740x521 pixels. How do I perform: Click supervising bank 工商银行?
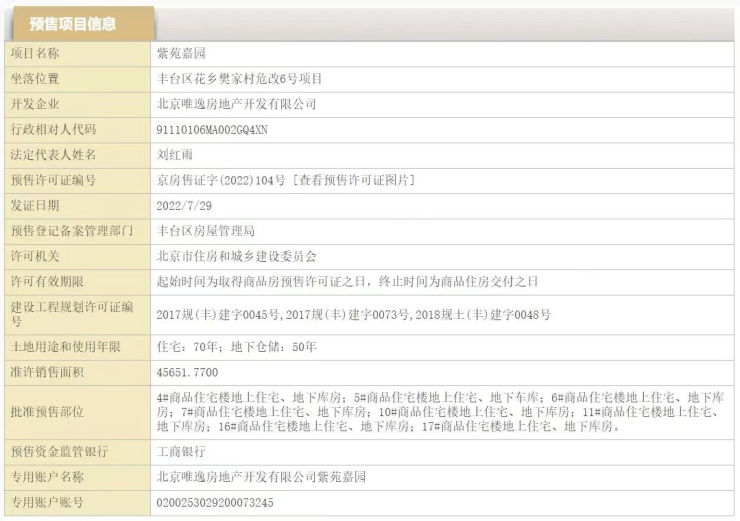(181, 451)
